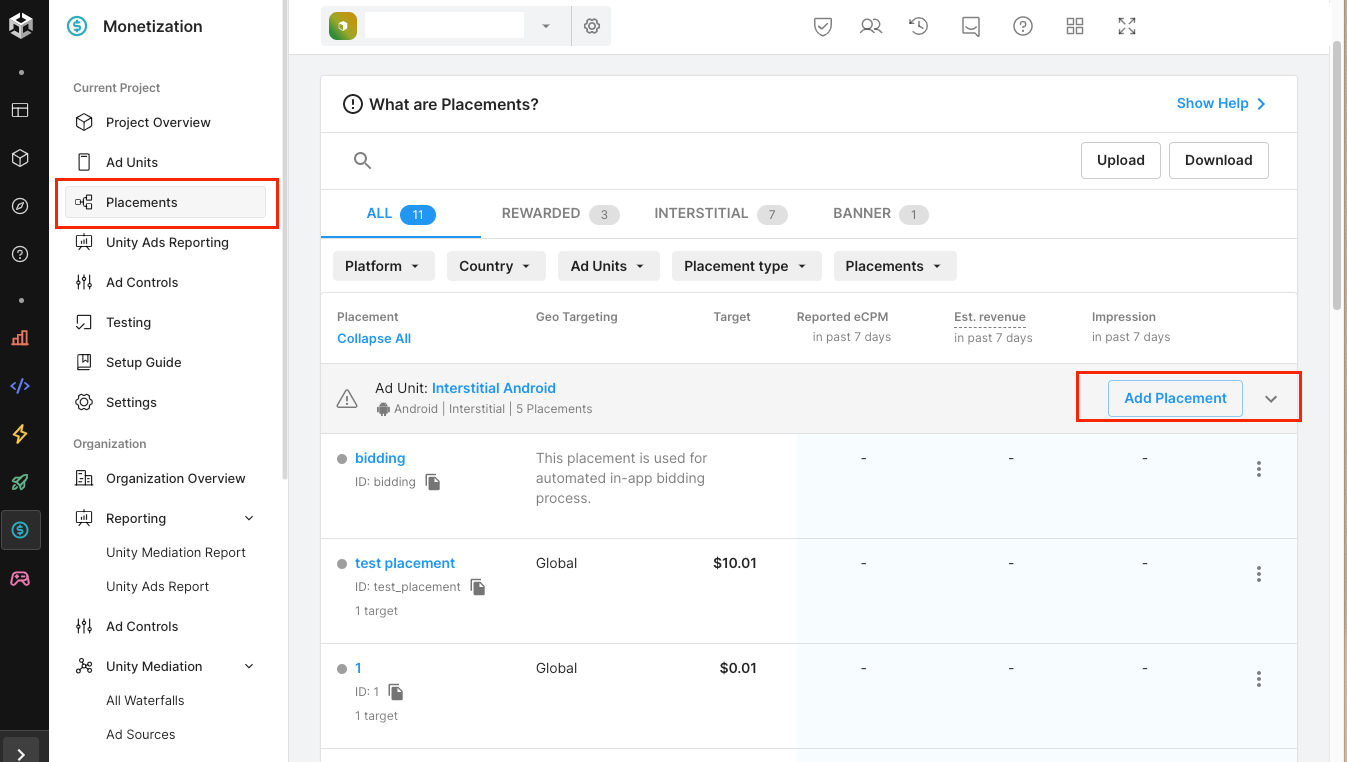Click the search magnifier icon above the tabs
The width and height of the screenshot is (1347, 762).
363,160
